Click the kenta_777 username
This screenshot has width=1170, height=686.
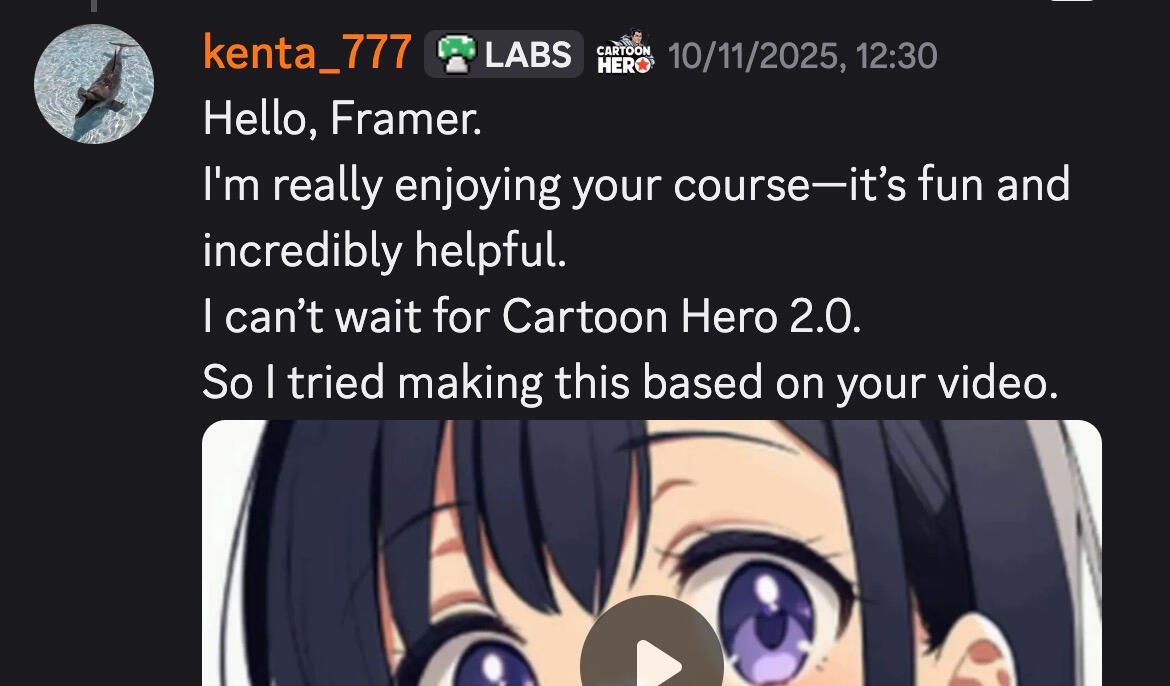[307, 53]
